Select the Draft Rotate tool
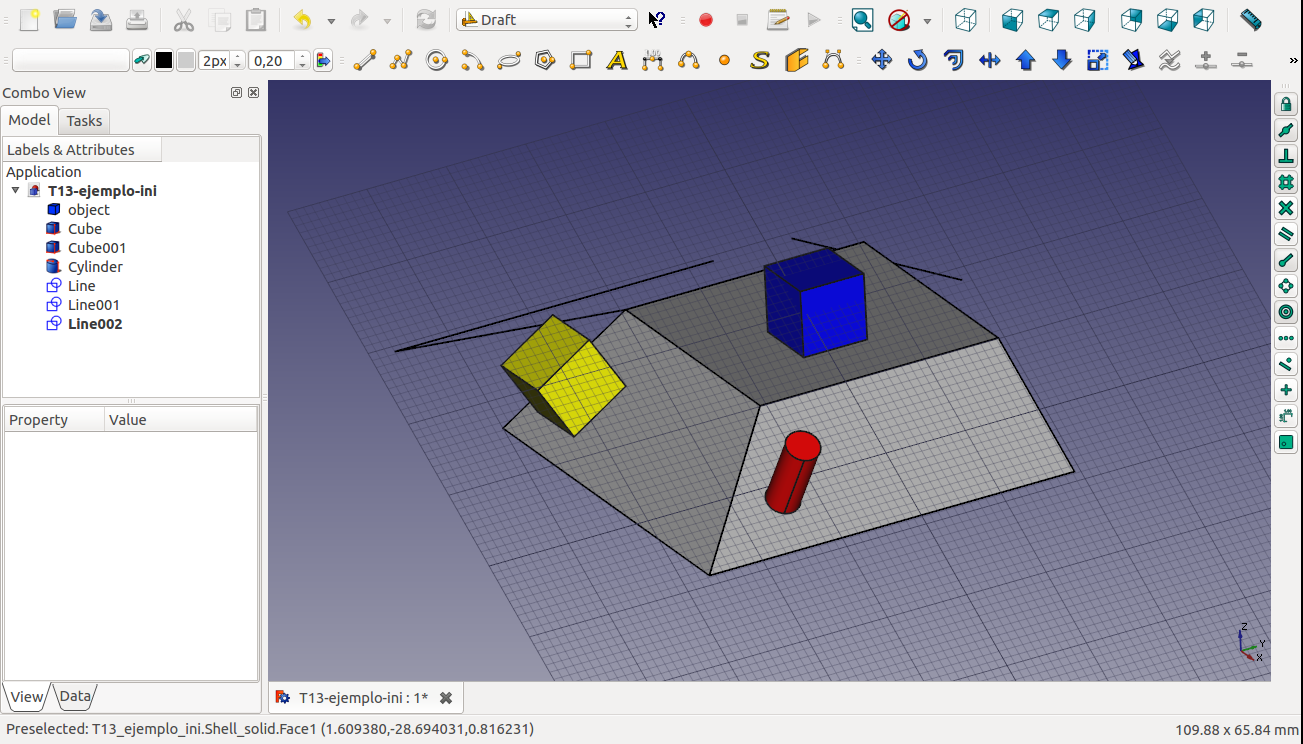 [x=917, y=61]
